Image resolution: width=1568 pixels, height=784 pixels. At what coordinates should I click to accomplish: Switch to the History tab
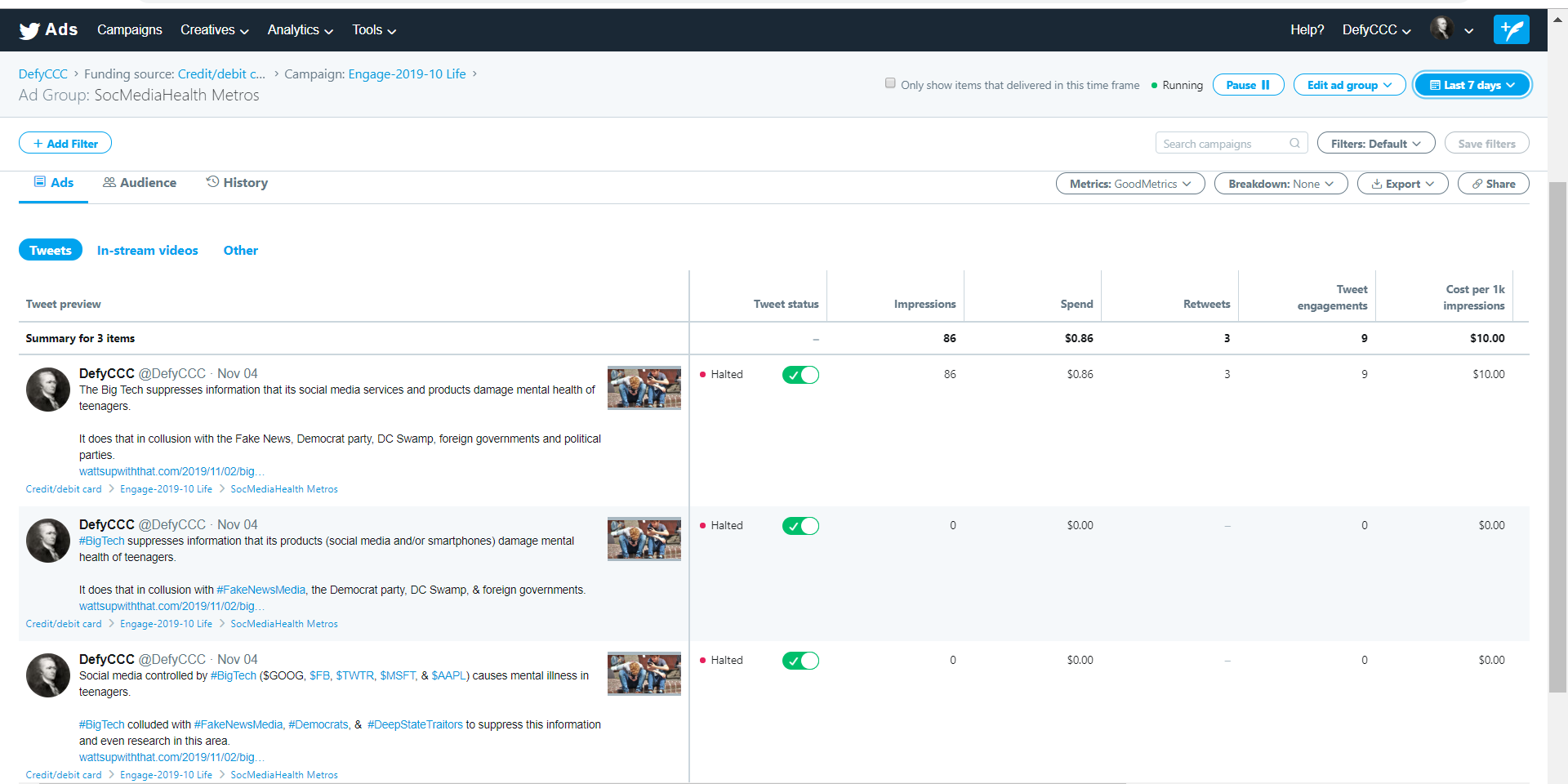coord(237,183)
